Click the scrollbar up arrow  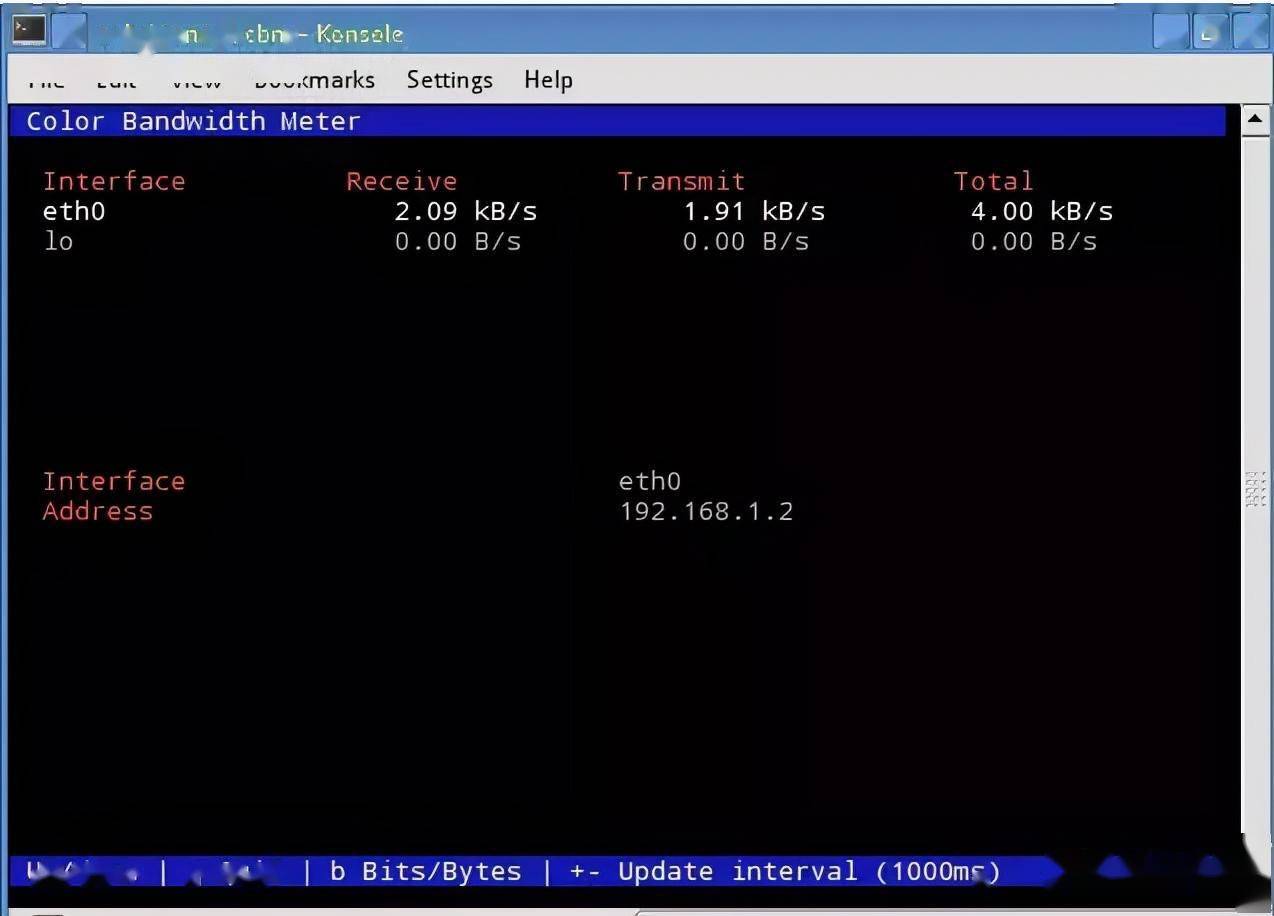click(x=1255, y=120)
